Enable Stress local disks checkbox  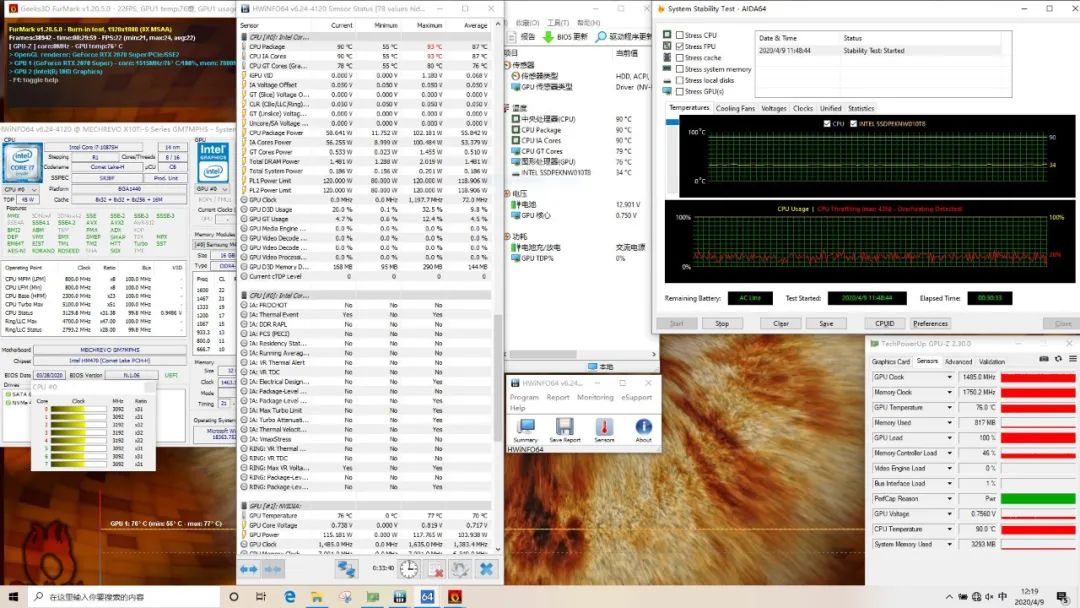[680, 80]
